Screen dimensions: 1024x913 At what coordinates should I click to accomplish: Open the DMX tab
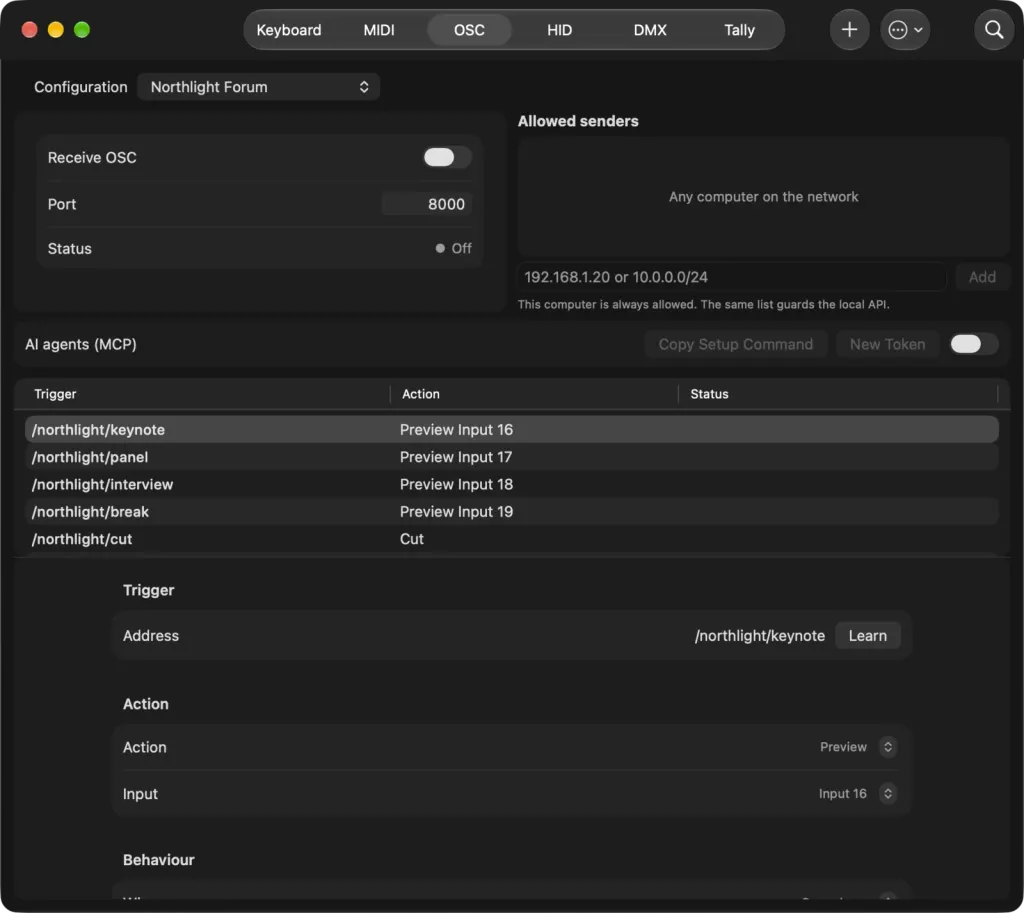[650, 30]
